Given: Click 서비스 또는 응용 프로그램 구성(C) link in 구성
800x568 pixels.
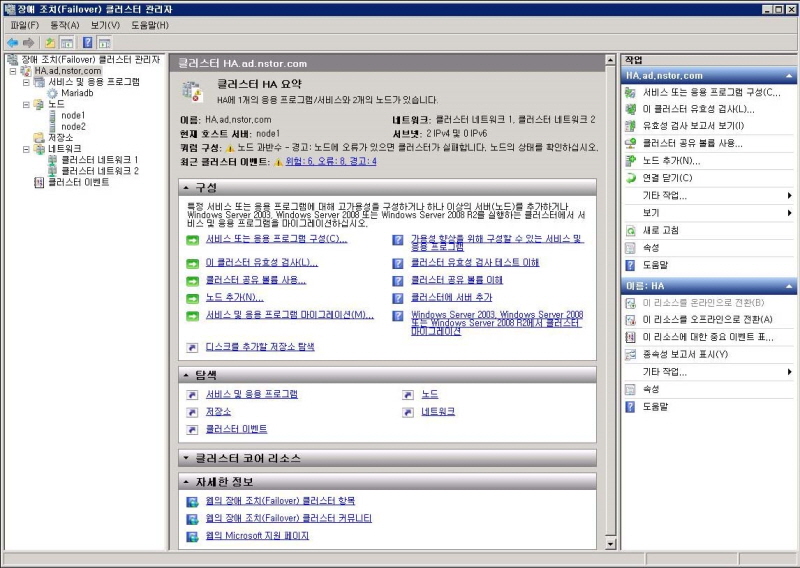Looking at the screenshot, I should [276, 239].
